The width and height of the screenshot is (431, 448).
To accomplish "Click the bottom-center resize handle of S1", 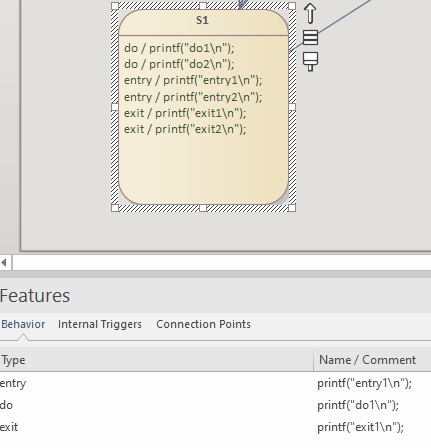I will [x=203, y=208].
